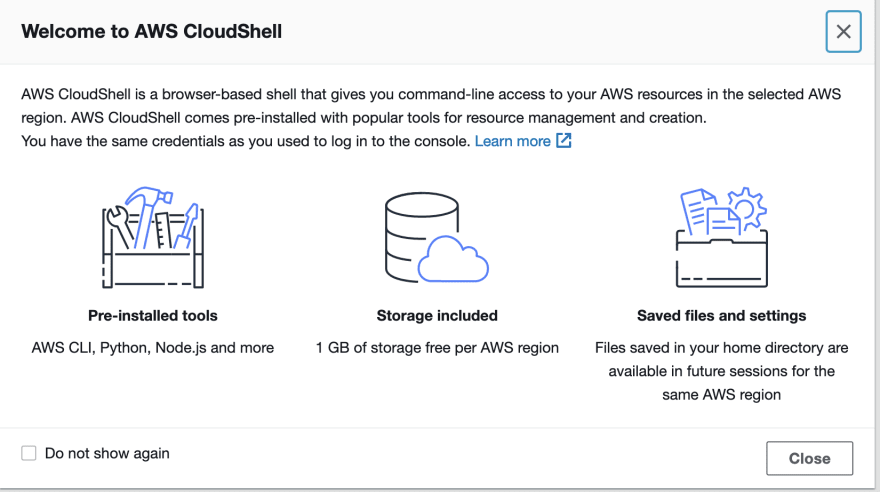Click the gear in the settings illustration
The image size is (880, 492).
[x=748, y=209]
